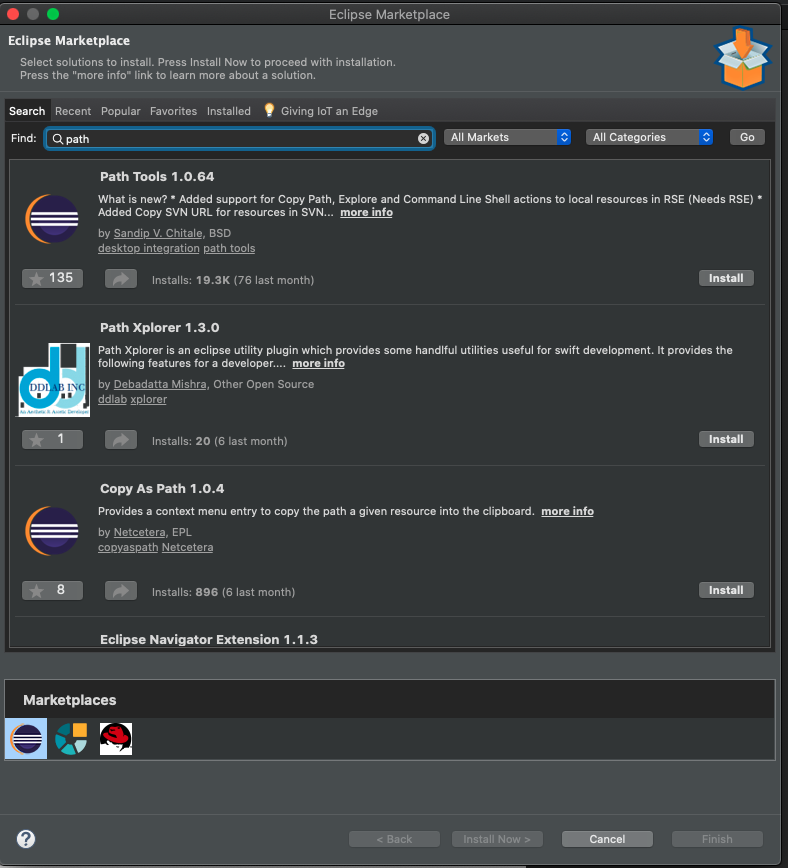Image resolution: width=788 pixels, height=868 pixels.
Task: Switch to the Recent tab
Action: 73,111
